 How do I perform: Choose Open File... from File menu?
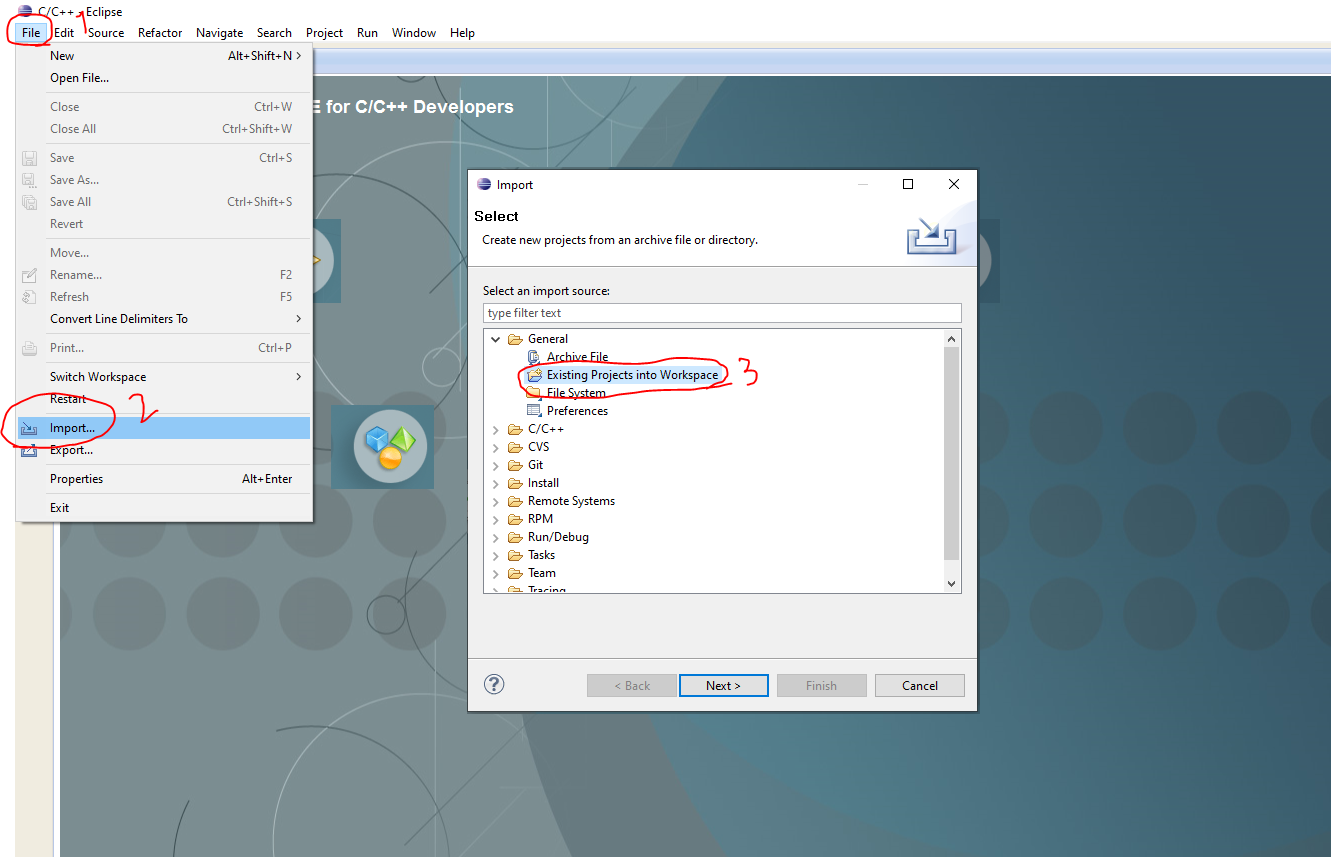pos(164,78)
